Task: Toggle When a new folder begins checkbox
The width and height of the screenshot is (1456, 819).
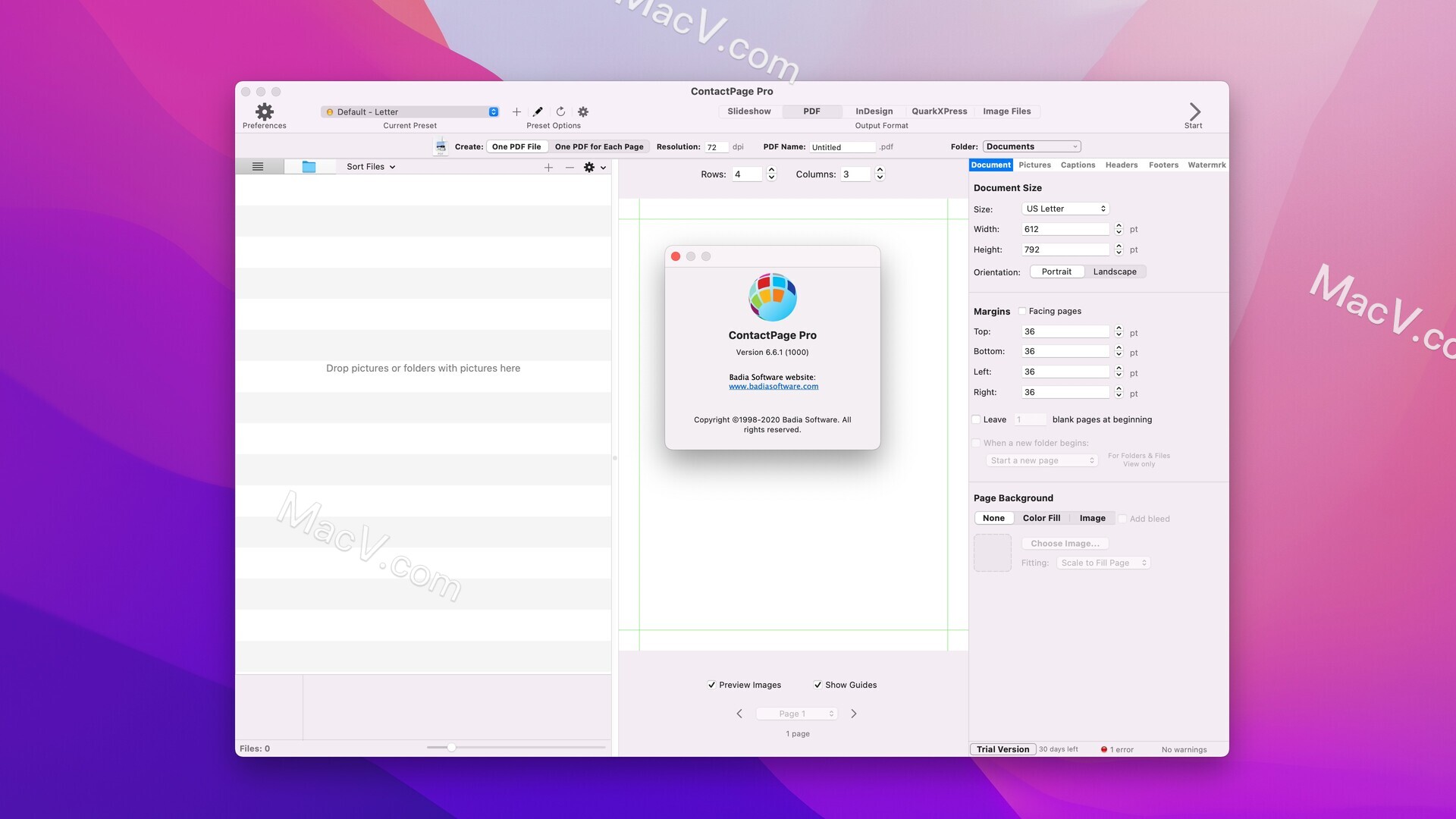Action: (977, 443)
